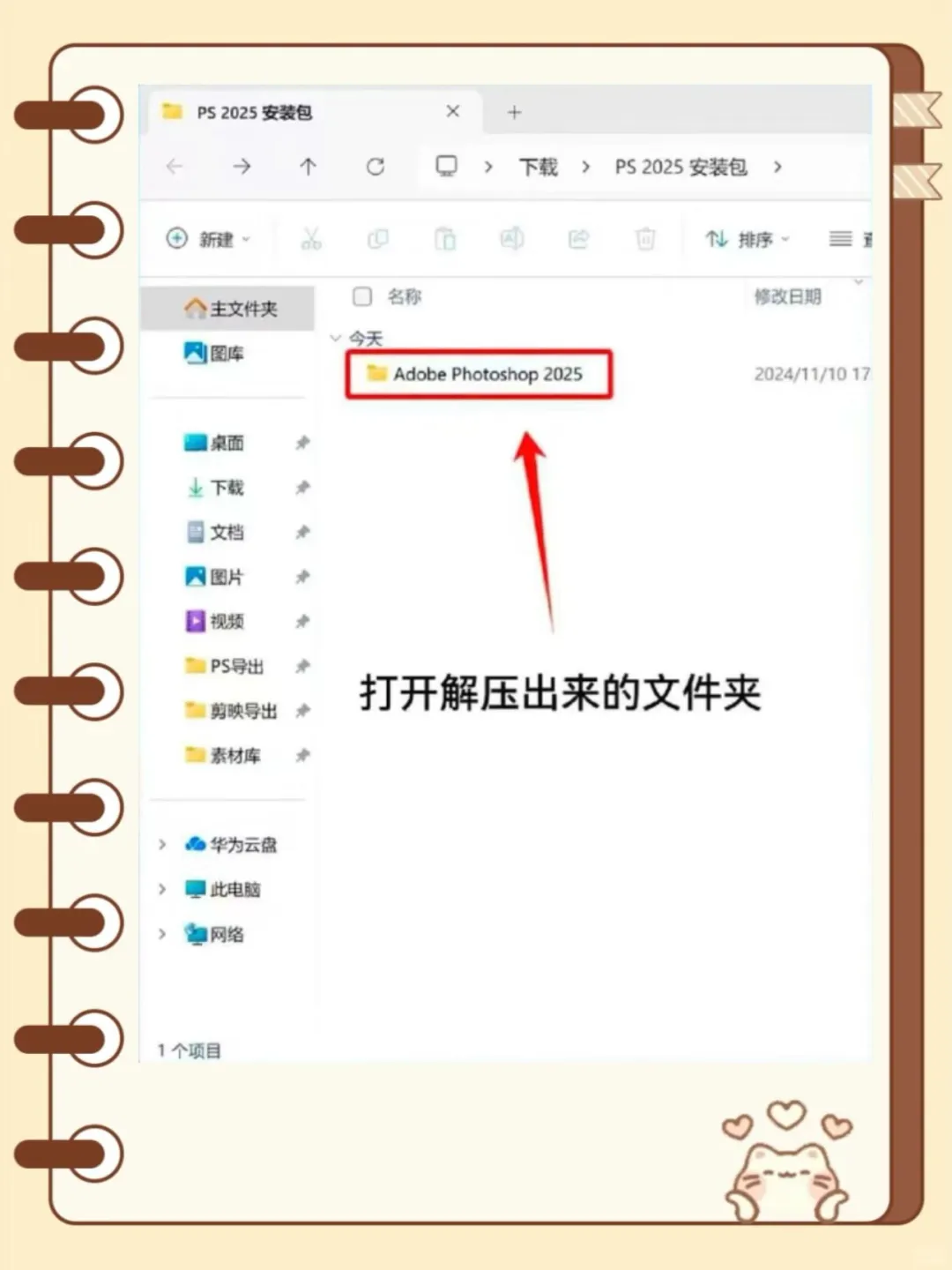Image resolution: width=952 pixels, height=1270 pixels.
Task: Click the up-one-level arrow icon
Action: (x=307, y=167)
